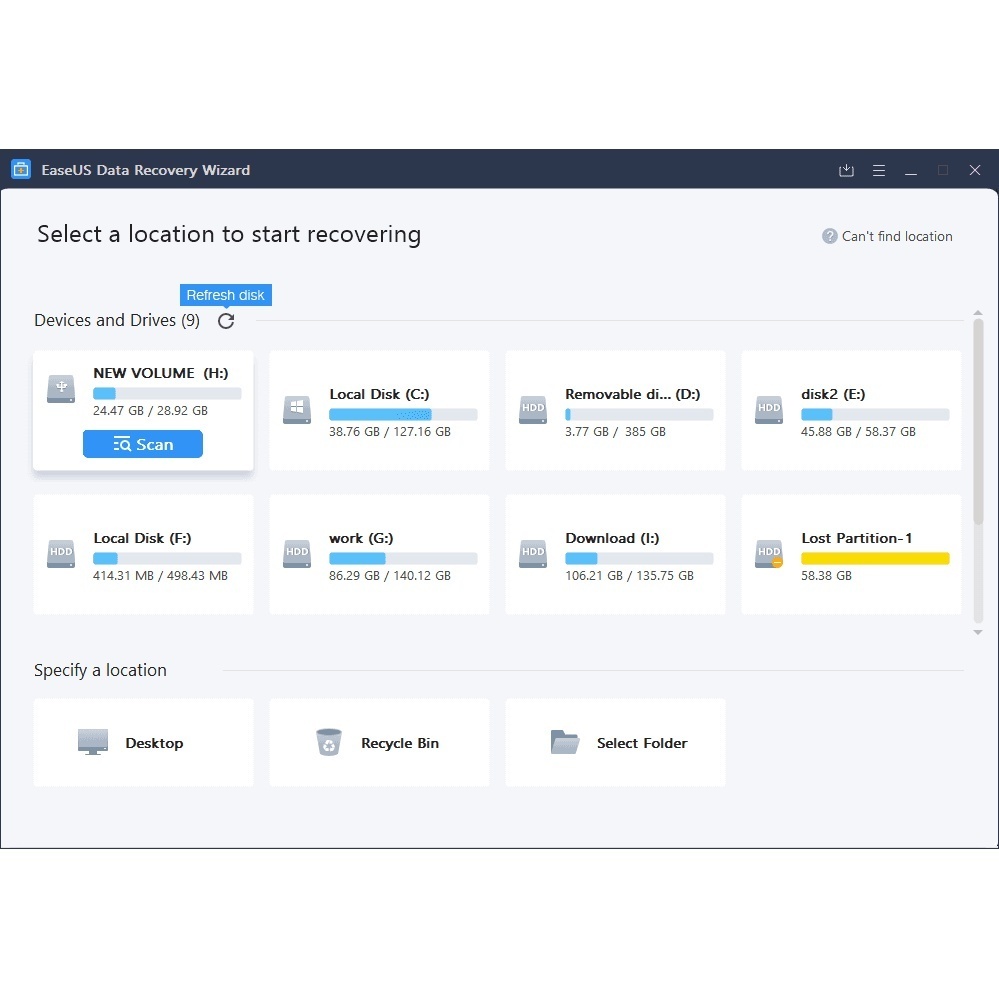Click the scrollbar up arrow in drives list
Image resolution: width=999 pixels, height=999 pixels.
click(x=978, y=313)
